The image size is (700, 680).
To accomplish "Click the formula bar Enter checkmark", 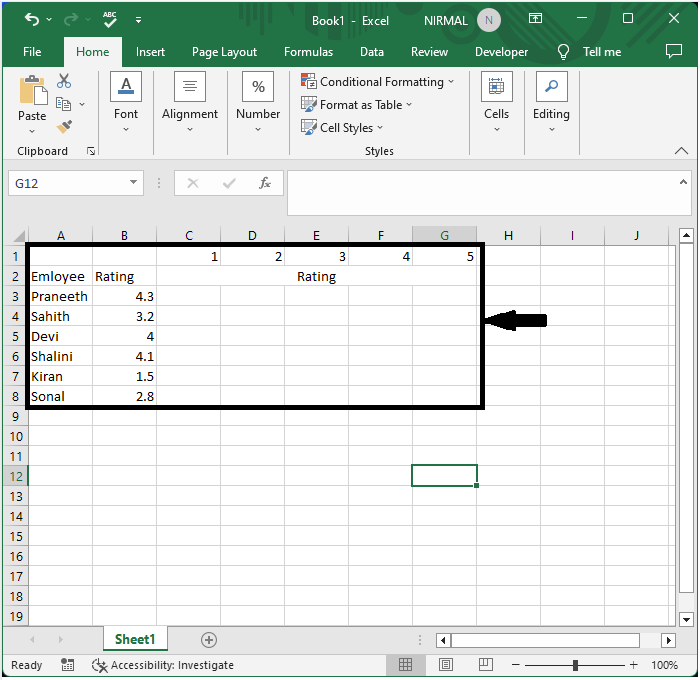I will pos(229,183).
